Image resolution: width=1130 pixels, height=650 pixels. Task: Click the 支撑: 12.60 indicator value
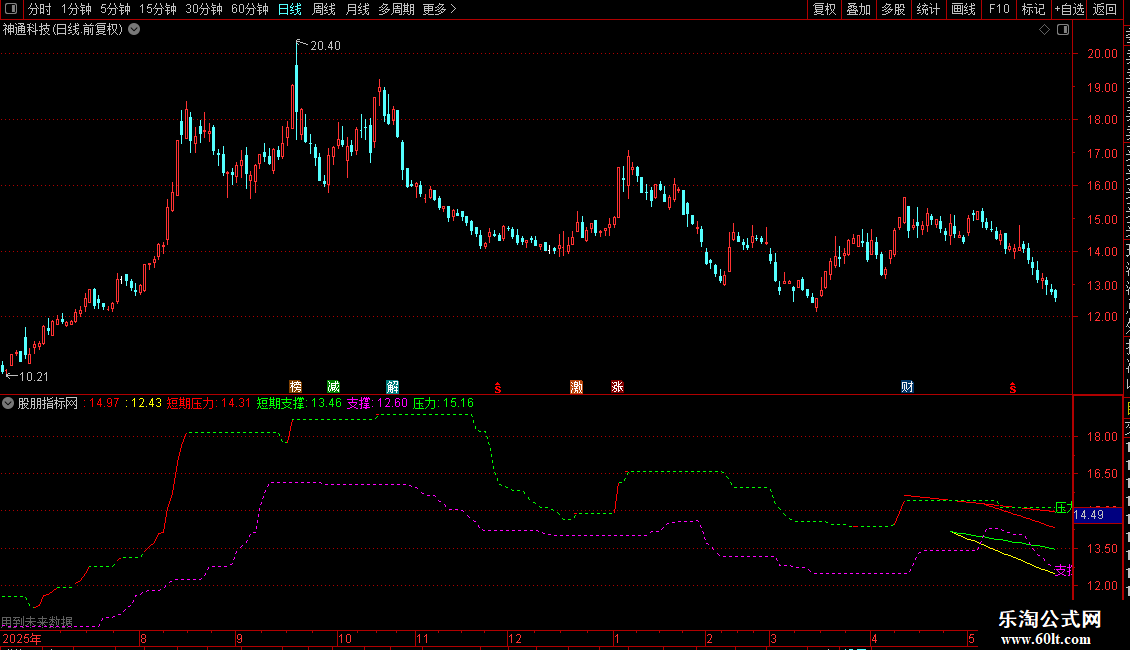click(377, 404)
